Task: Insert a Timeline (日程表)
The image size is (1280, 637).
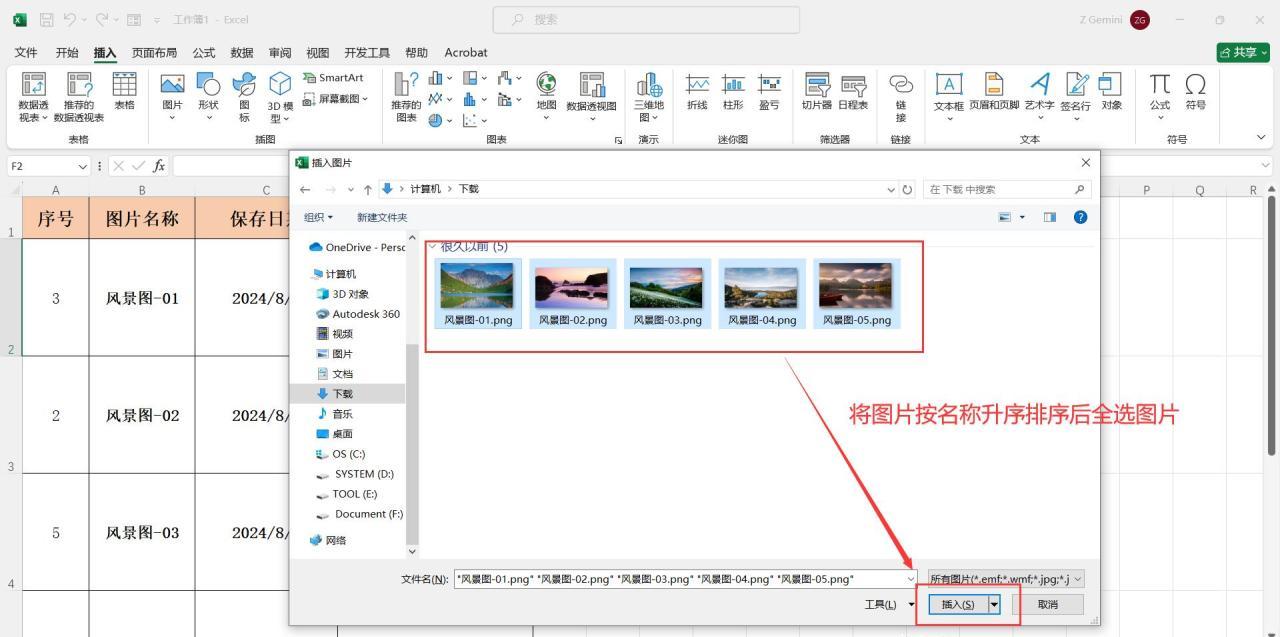Action: [x=853, y=92]
